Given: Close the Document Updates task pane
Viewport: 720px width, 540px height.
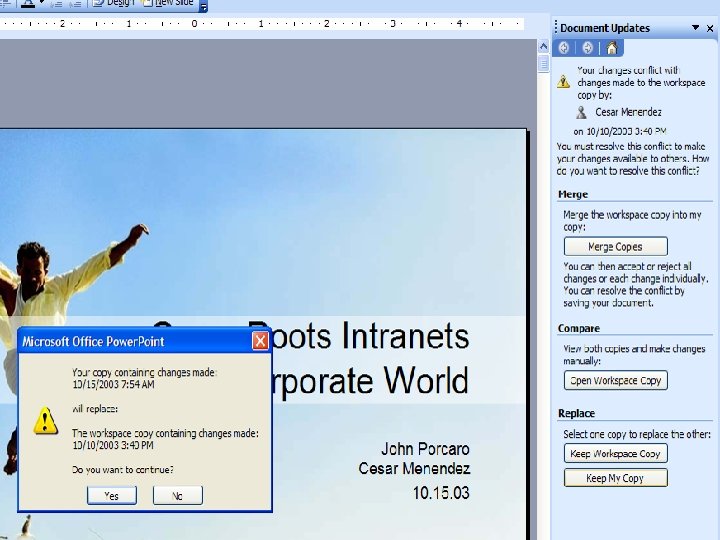Looking at the screenshot, I should pos(710,28).
